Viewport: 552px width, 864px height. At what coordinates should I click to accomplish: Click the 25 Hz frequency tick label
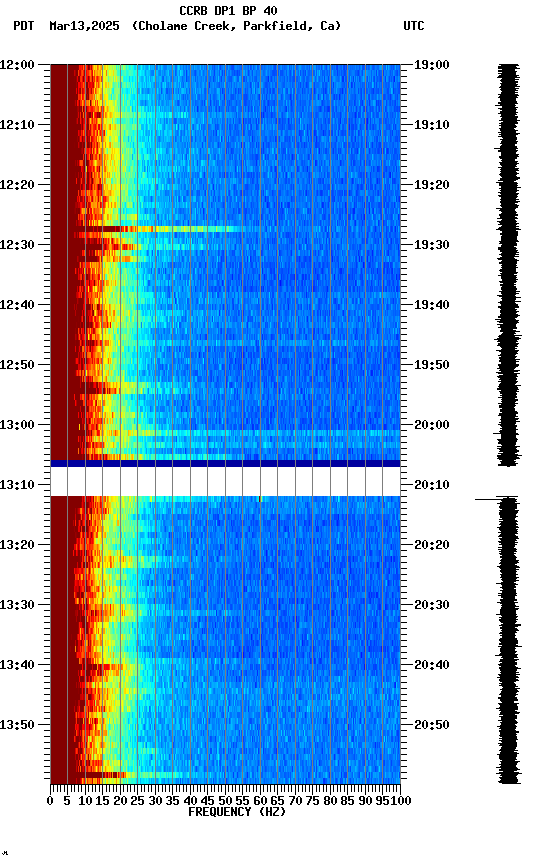point(137,801)
